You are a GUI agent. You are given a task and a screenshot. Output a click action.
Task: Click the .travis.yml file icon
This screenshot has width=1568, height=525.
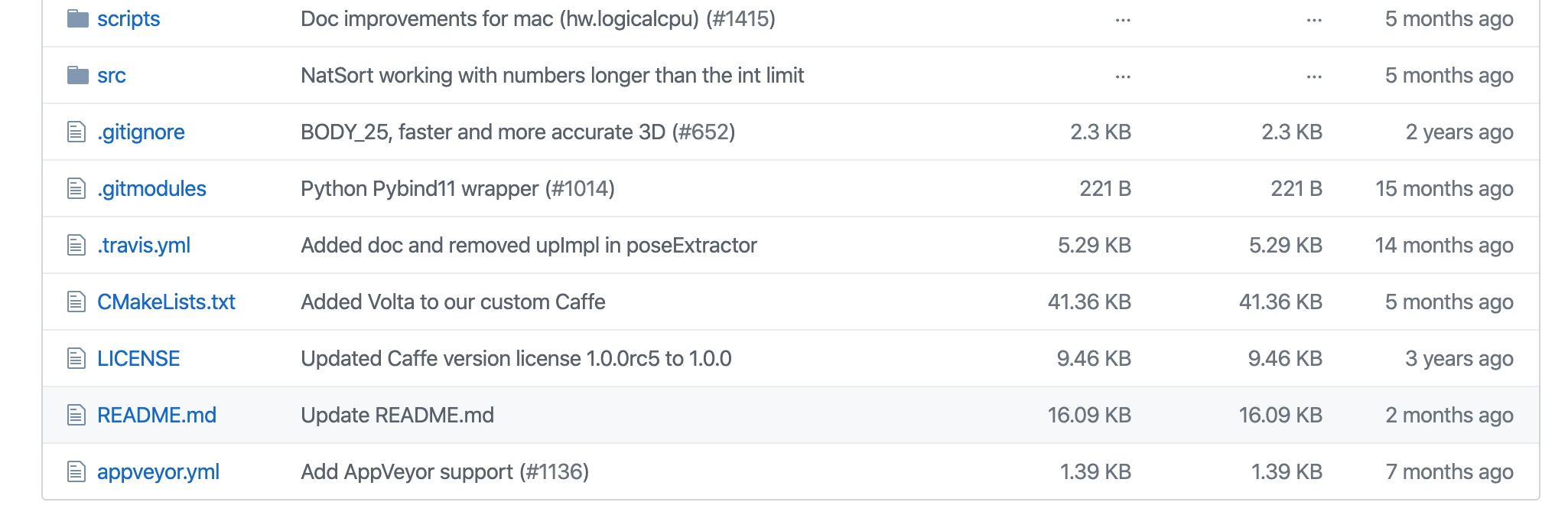(76, 245)
